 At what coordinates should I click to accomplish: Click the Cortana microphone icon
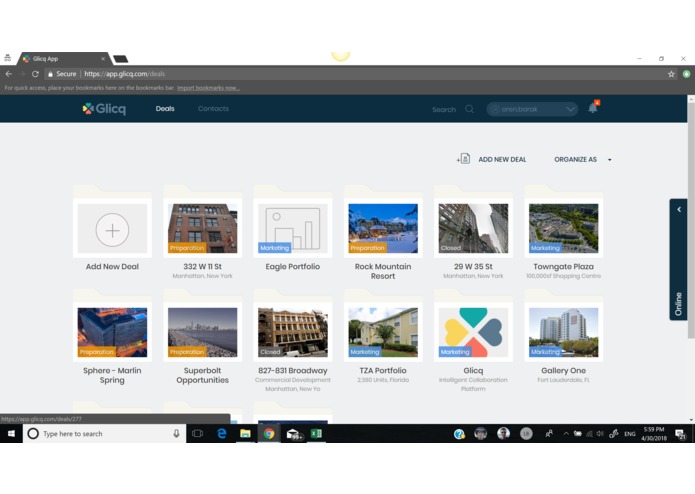pyautogui.click(x=176, y=434)
